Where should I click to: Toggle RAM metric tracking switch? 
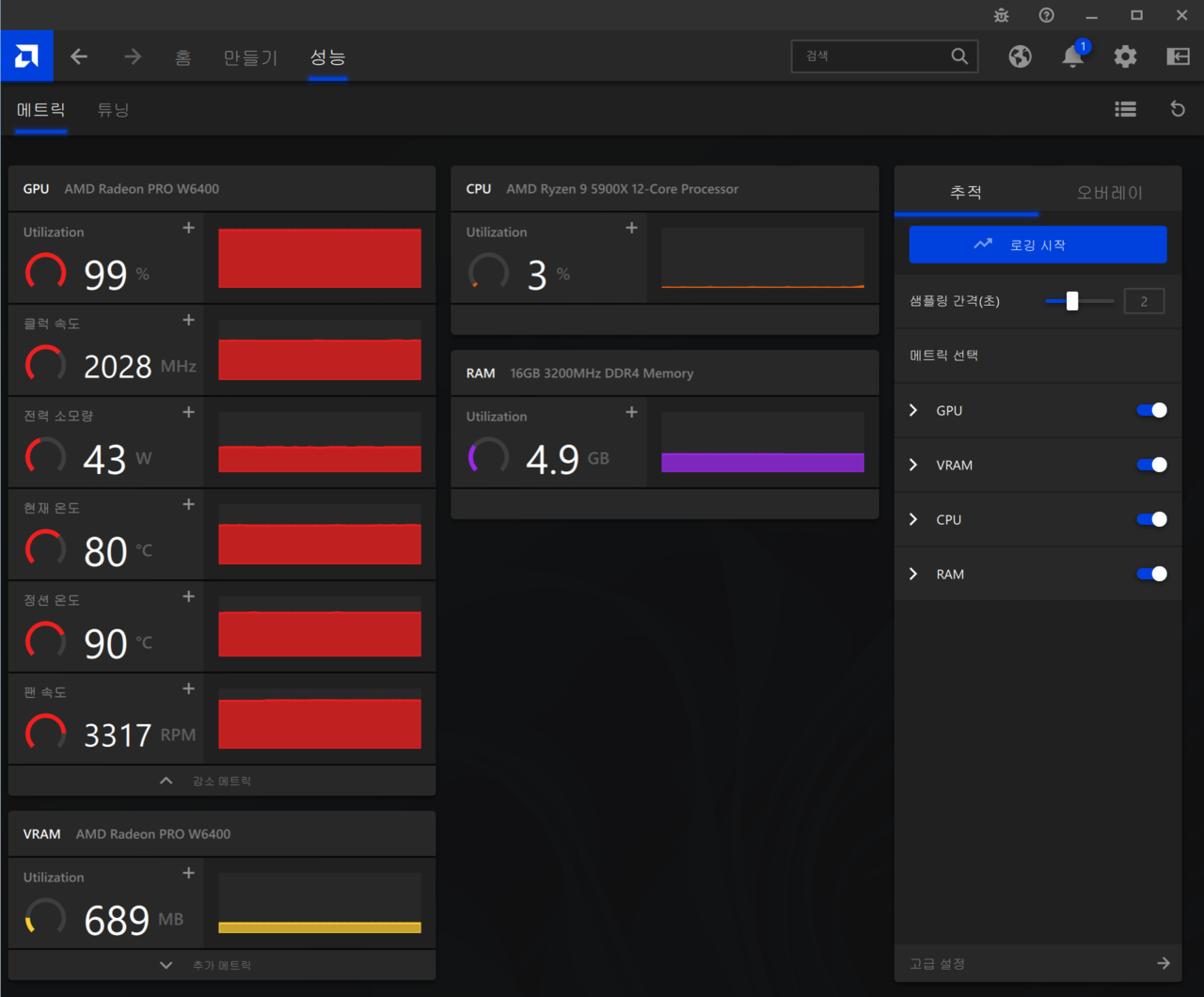point(1151,574)
